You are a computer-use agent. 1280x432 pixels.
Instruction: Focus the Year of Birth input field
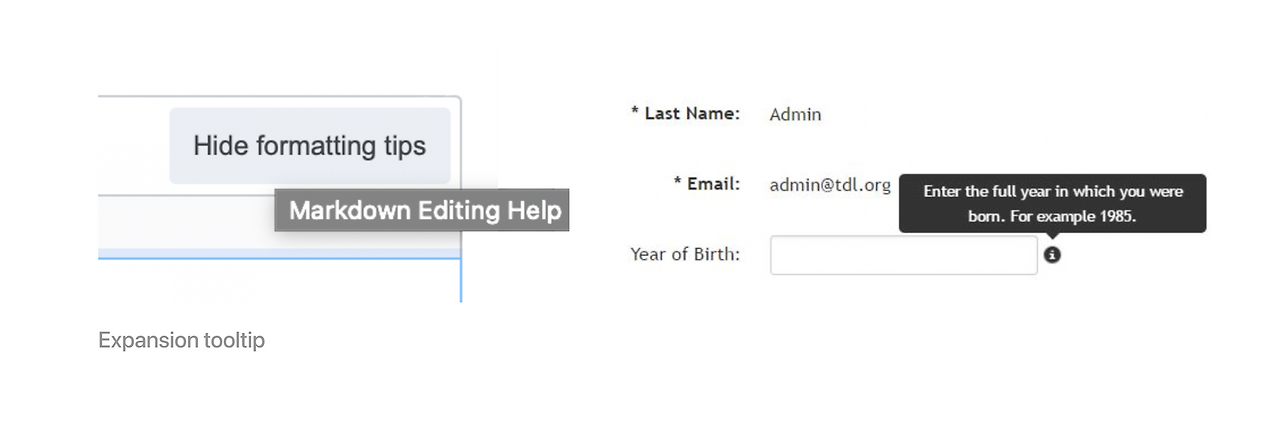903,255
